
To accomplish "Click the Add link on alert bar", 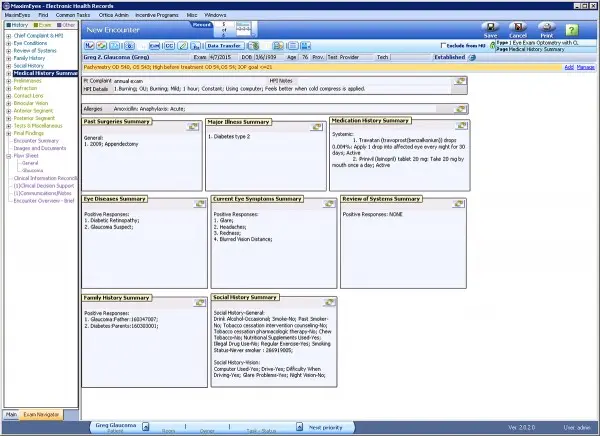I will point(569,67).
